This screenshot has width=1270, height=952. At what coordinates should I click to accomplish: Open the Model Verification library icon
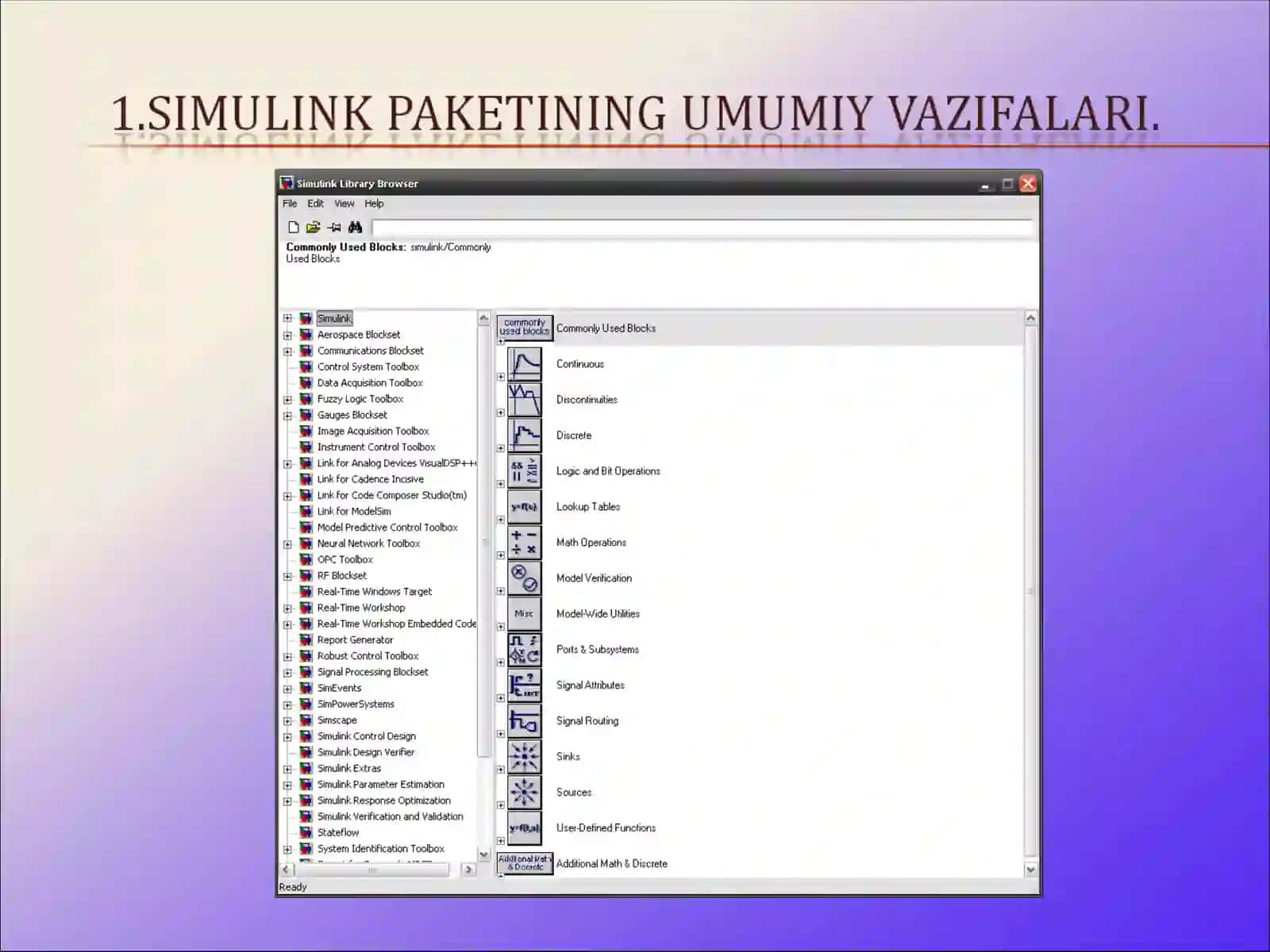[525, 578]
